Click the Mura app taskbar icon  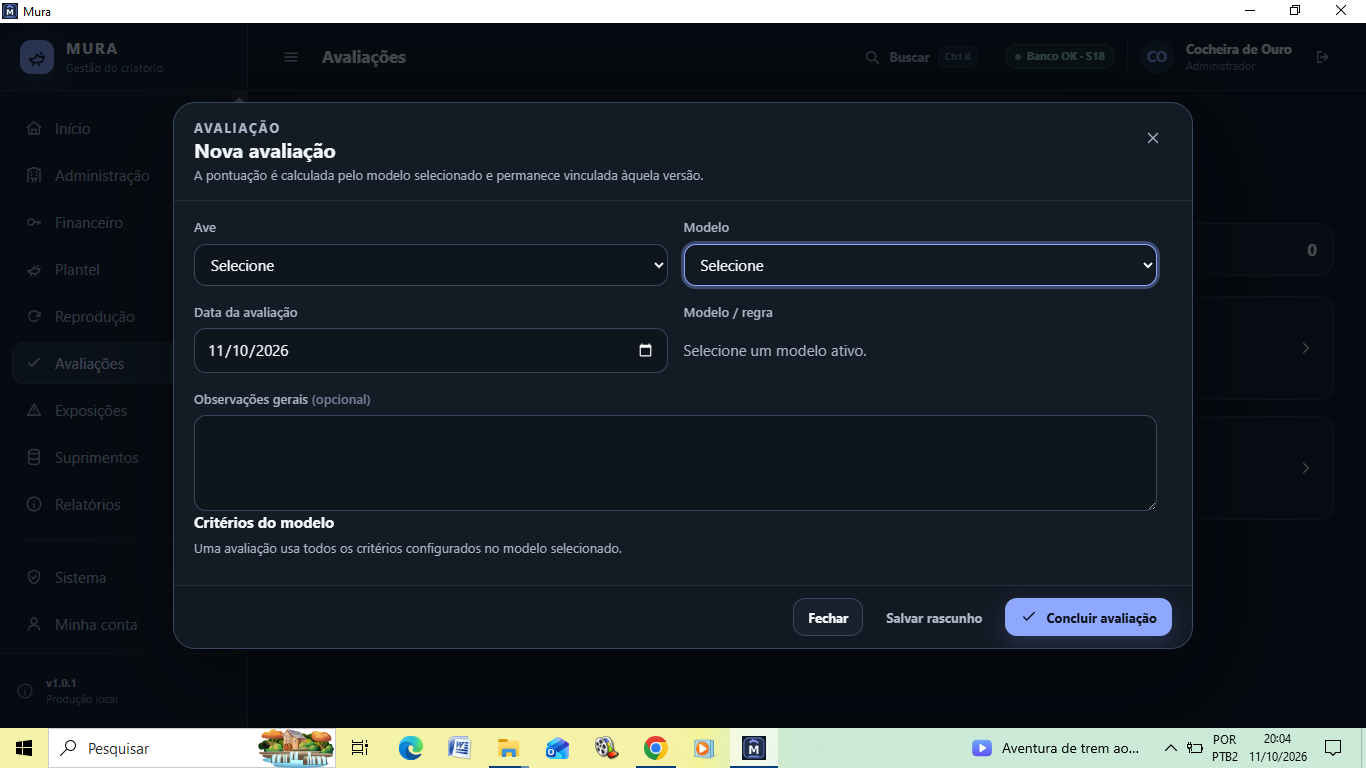point(754,748)
